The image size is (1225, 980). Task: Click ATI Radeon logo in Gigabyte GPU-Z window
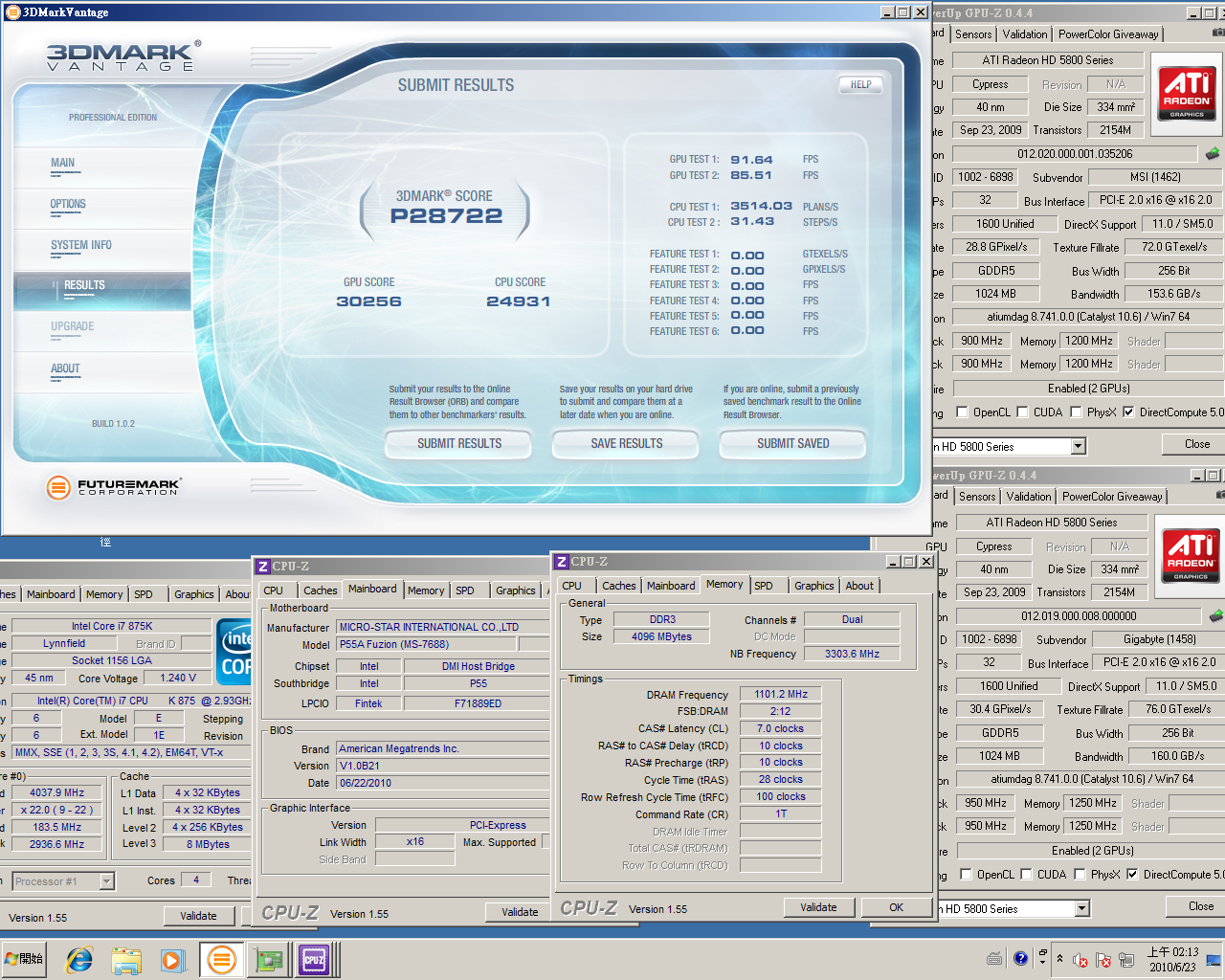(x=1191, y=556)
